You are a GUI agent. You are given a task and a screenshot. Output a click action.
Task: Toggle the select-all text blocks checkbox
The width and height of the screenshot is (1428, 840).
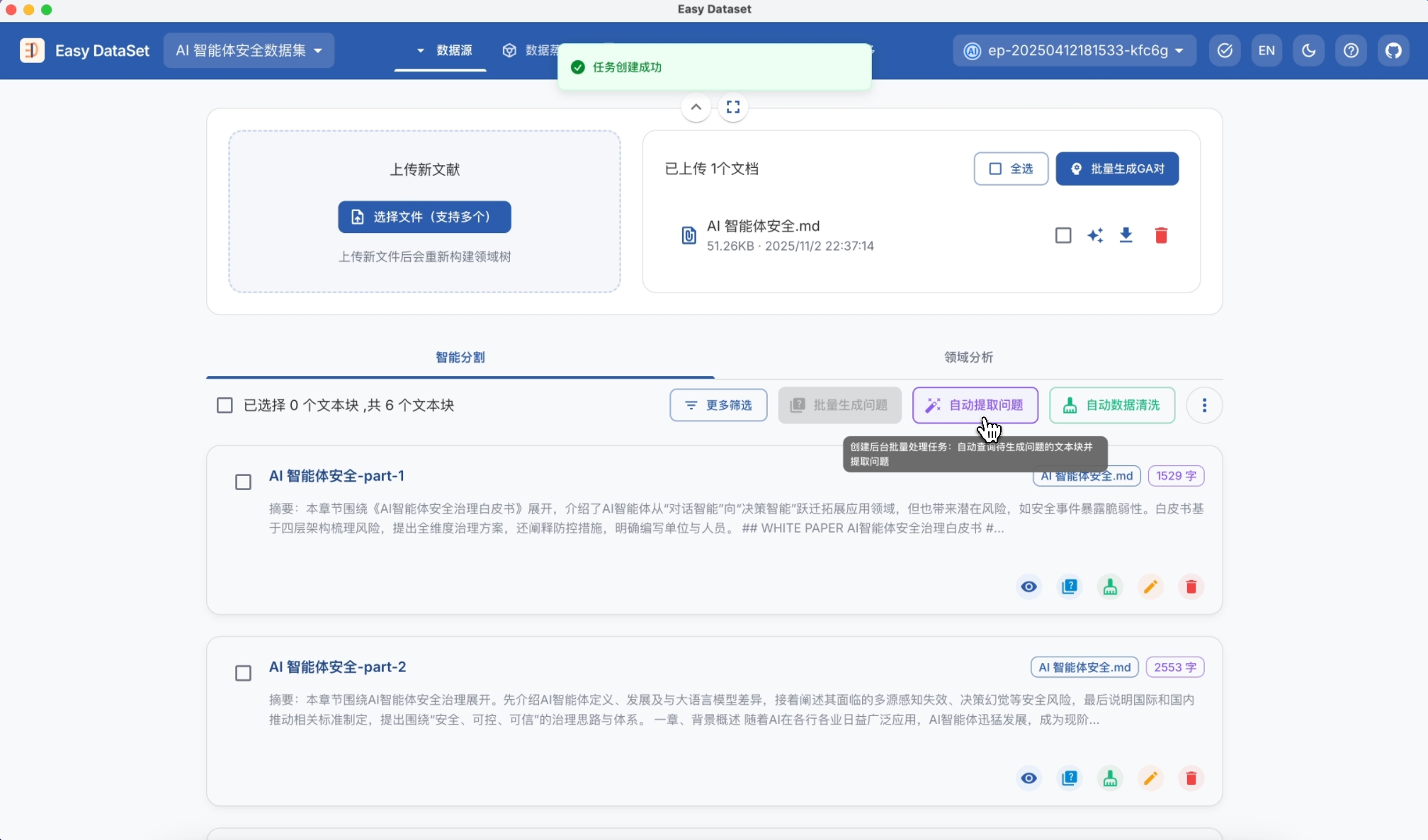tap(225, 405)
